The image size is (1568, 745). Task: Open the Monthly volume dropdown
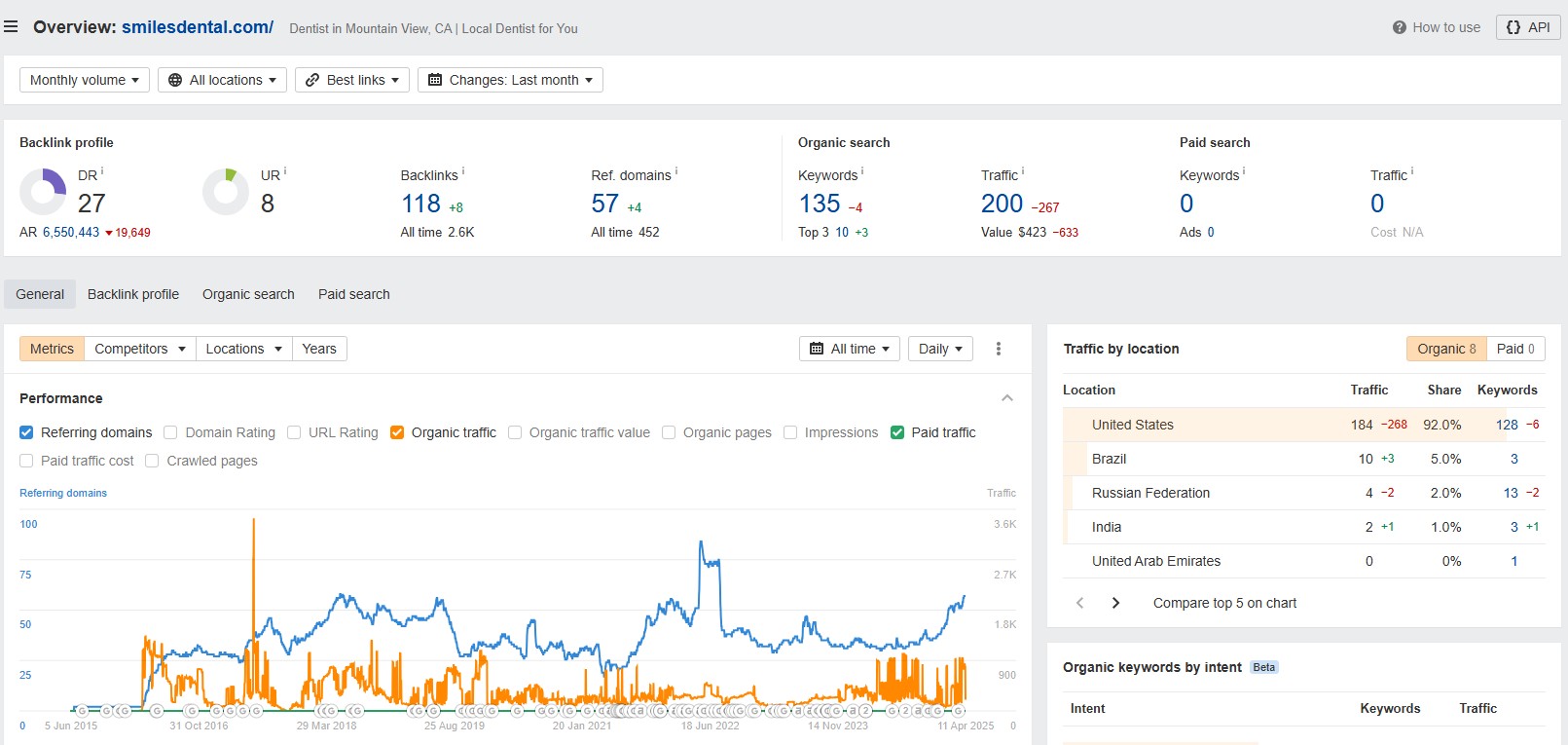[x=85, y=80]
